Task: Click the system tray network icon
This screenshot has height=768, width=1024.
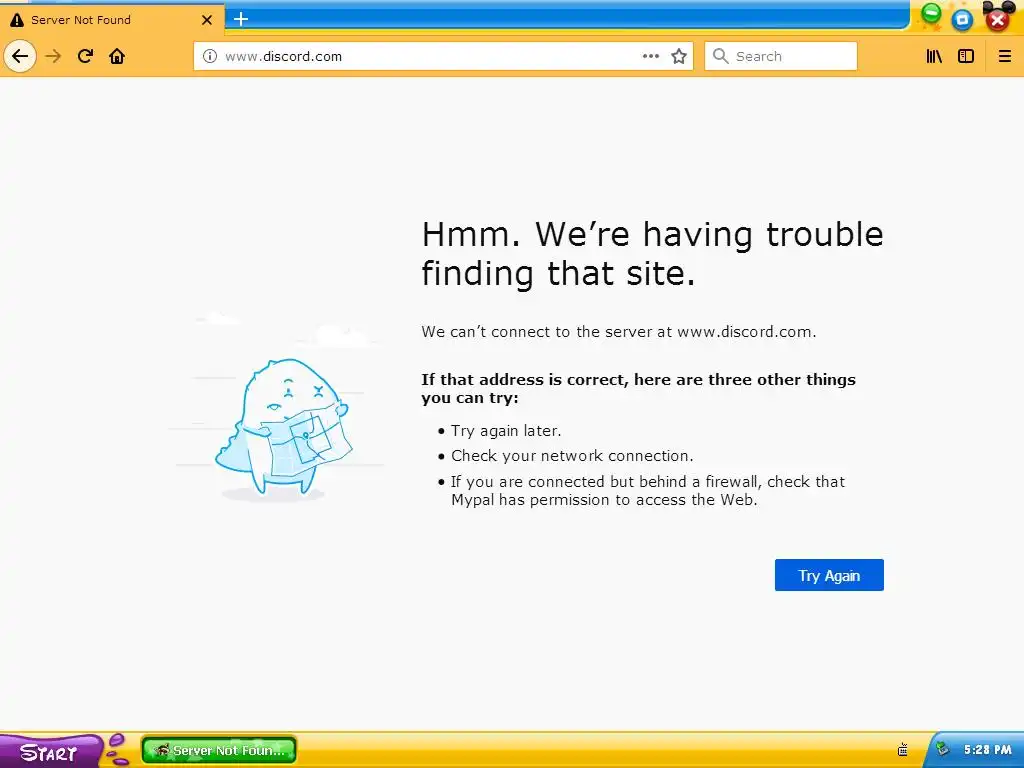Action: (x=942, y=750)
